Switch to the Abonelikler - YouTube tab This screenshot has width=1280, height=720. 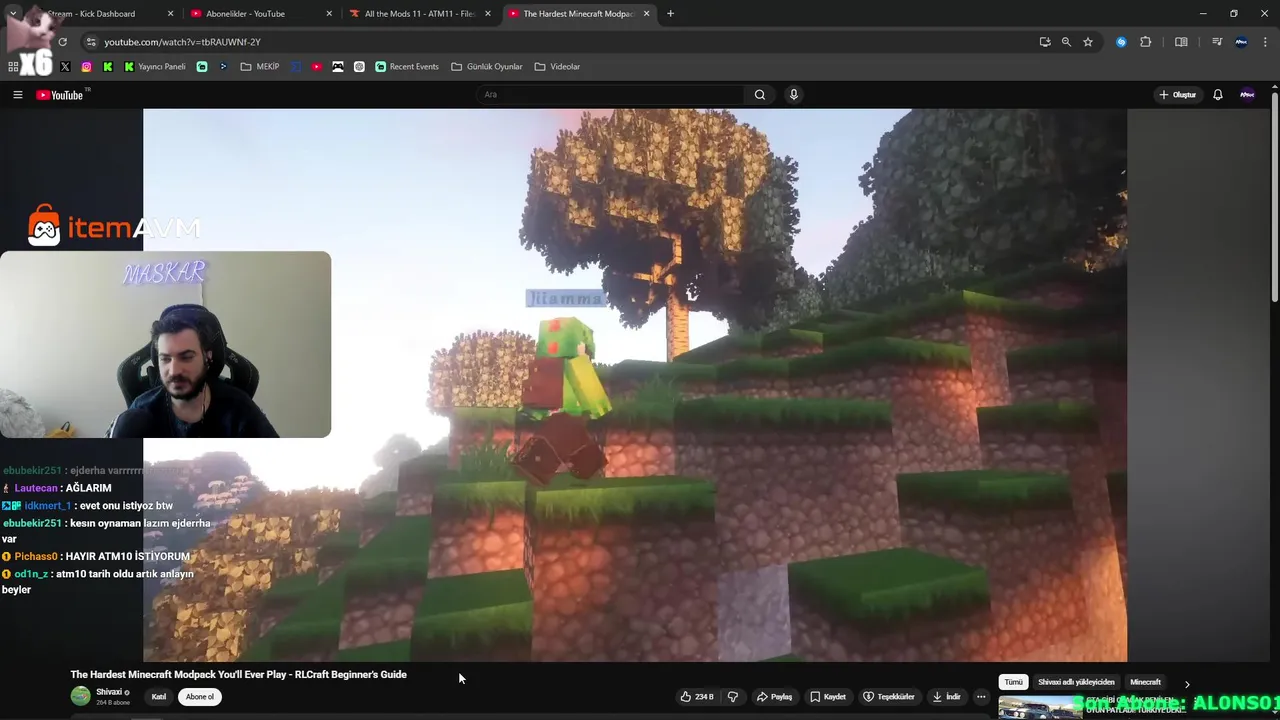pyautogui.click(x=262, y=14)
